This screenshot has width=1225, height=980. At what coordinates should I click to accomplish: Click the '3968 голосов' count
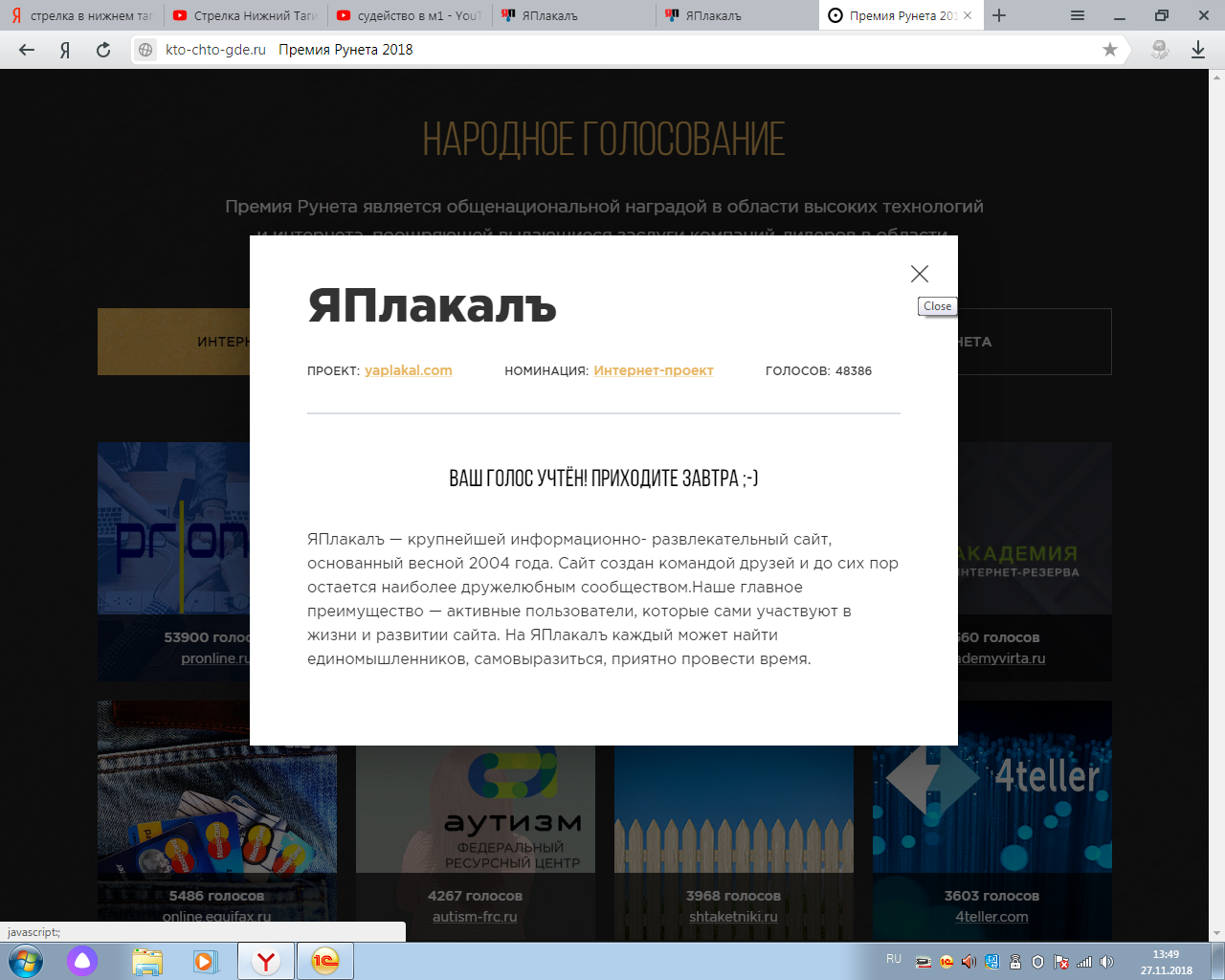tap(733, 896)
